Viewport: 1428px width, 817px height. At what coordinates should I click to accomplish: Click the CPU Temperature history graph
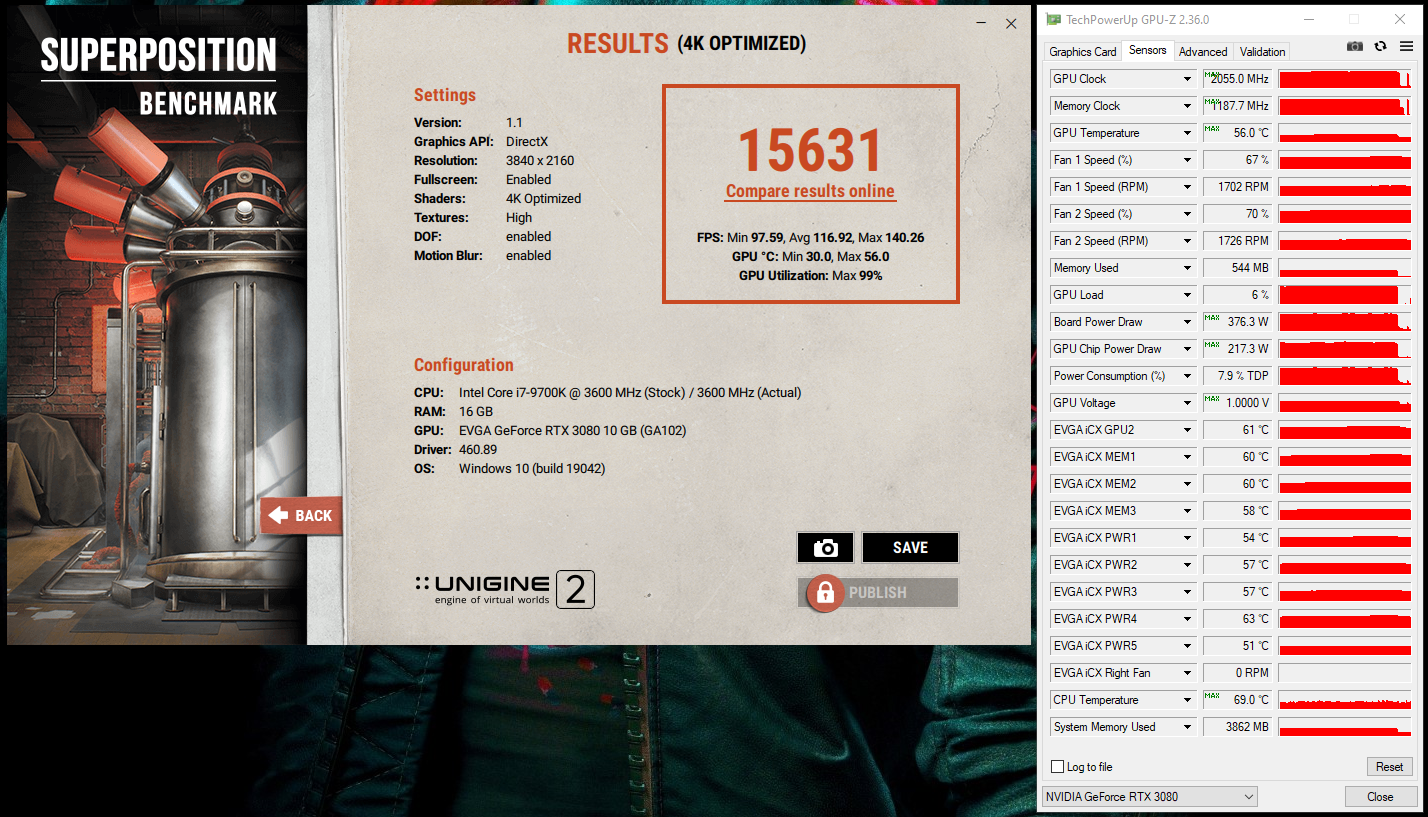(1345, 700)
